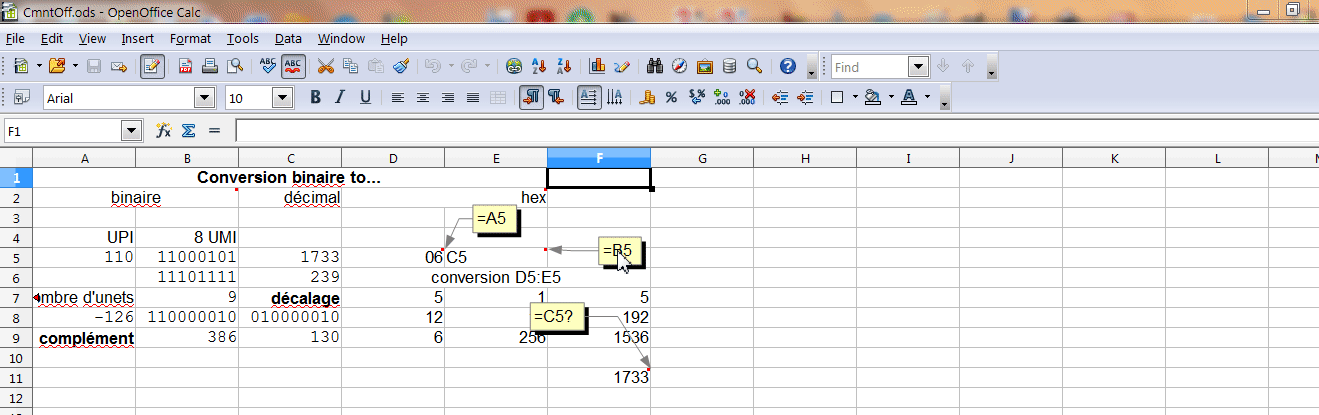Apply the Background Color bucket
Screen dimensions: 1319x415
[x=873, y=97]
